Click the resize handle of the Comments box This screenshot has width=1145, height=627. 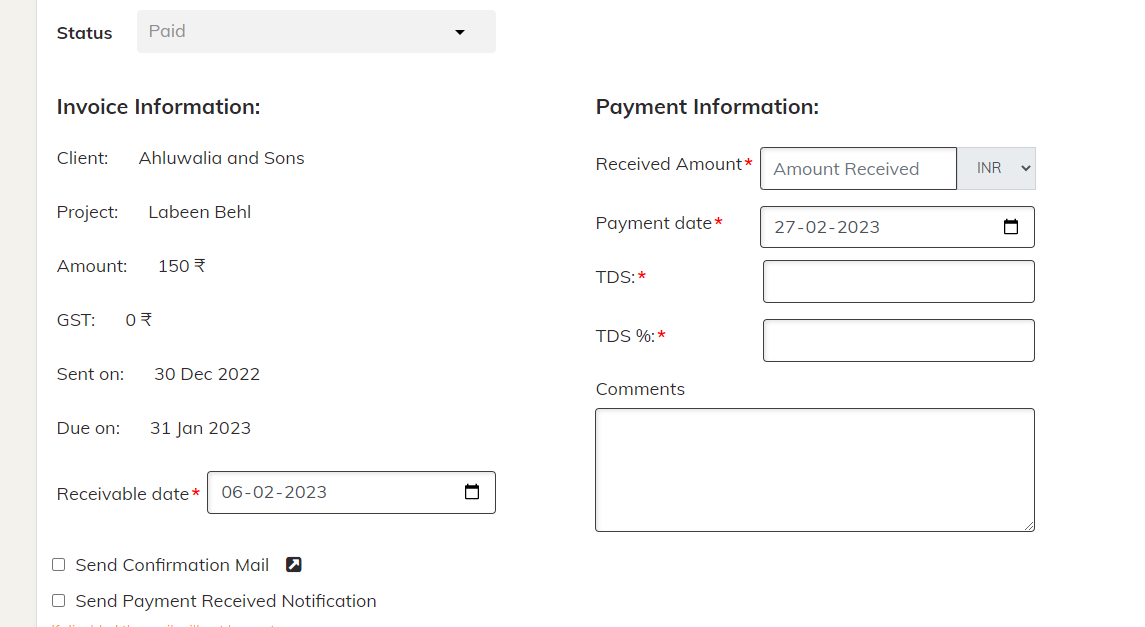click(x=1030, y=526)
